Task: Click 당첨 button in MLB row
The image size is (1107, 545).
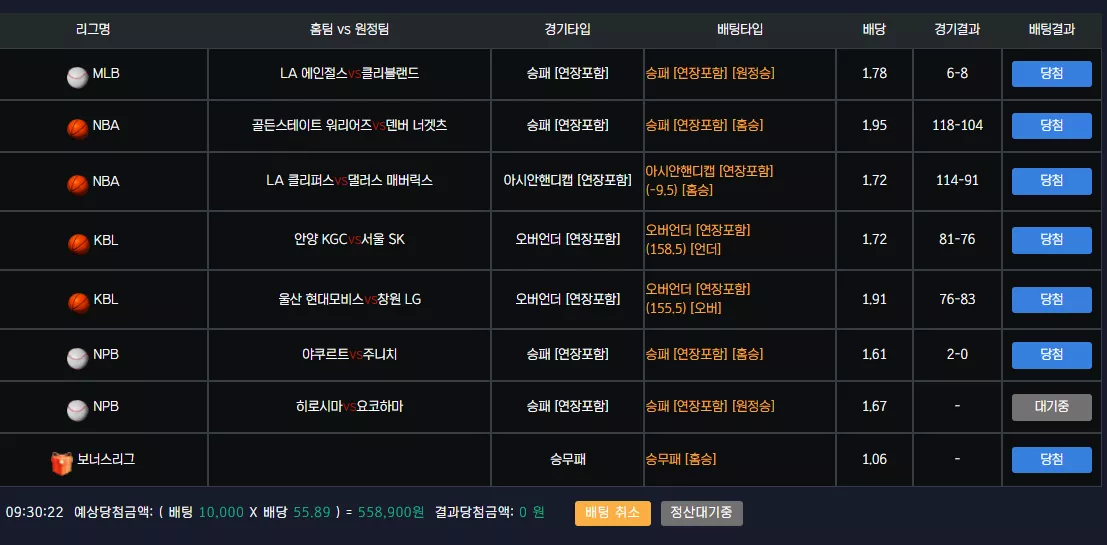Action: 1051,73
